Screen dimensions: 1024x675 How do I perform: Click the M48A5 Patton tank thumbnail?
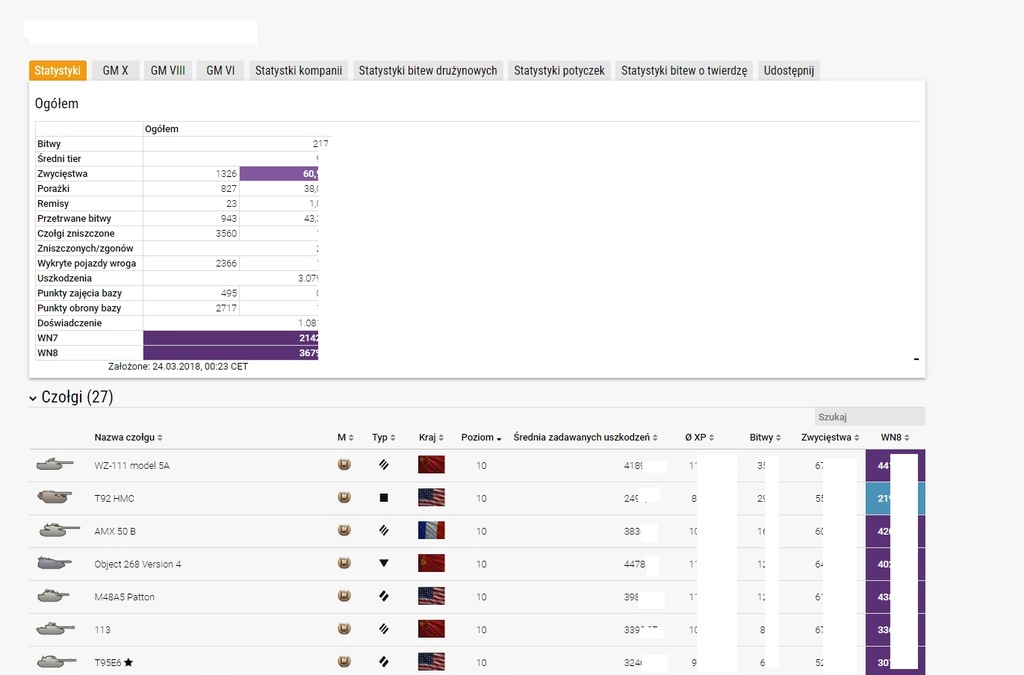(54, 595)
